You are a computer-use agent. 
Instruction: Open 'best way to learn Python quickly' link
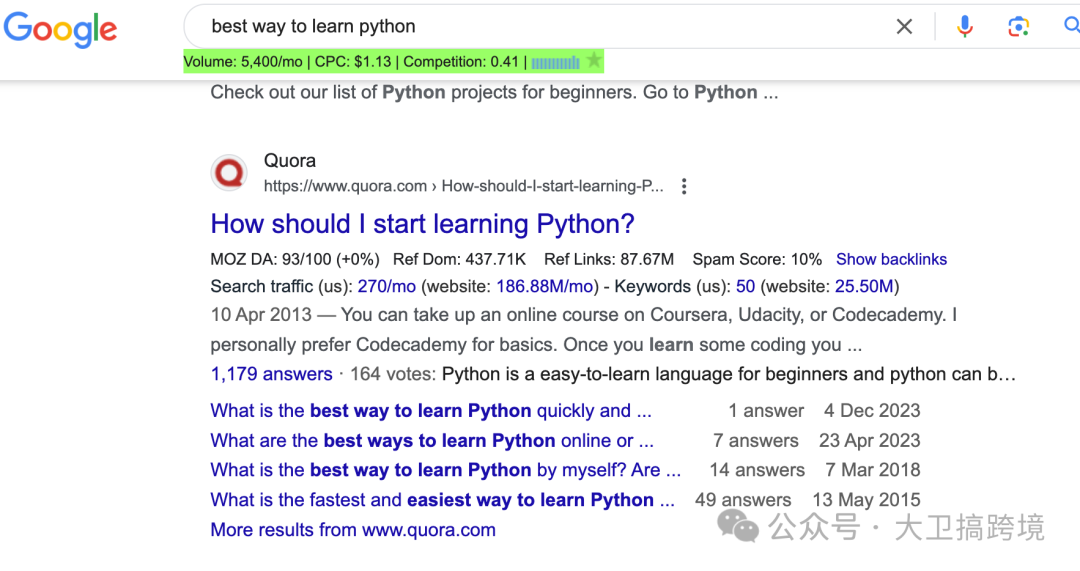click(x=430, y=411)
